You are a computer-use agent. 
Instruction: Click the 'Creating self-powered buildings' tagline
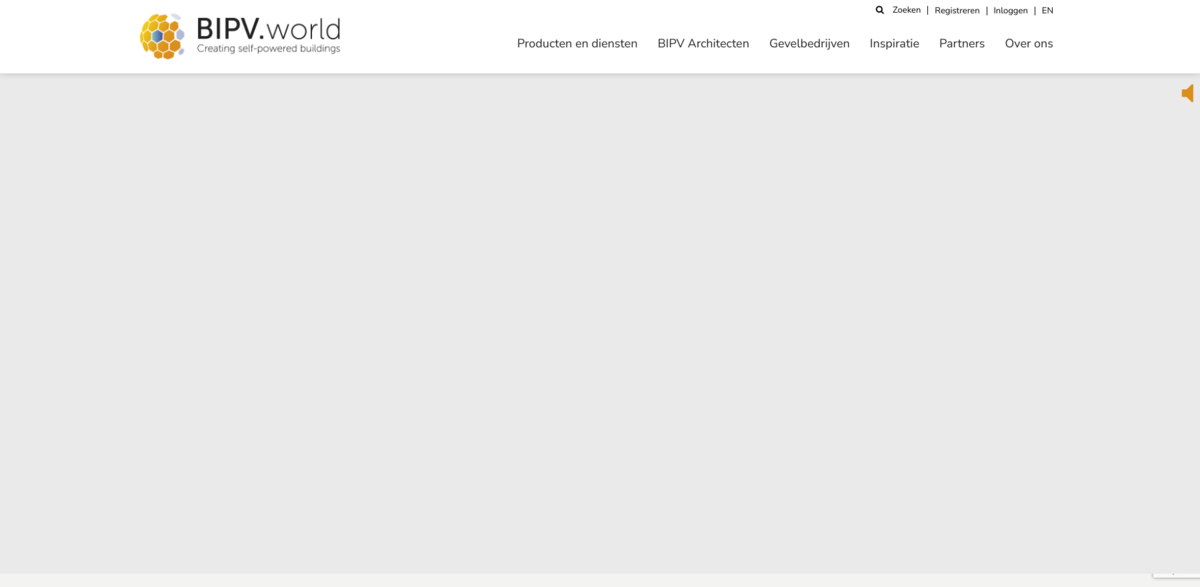tap(268, 49)
